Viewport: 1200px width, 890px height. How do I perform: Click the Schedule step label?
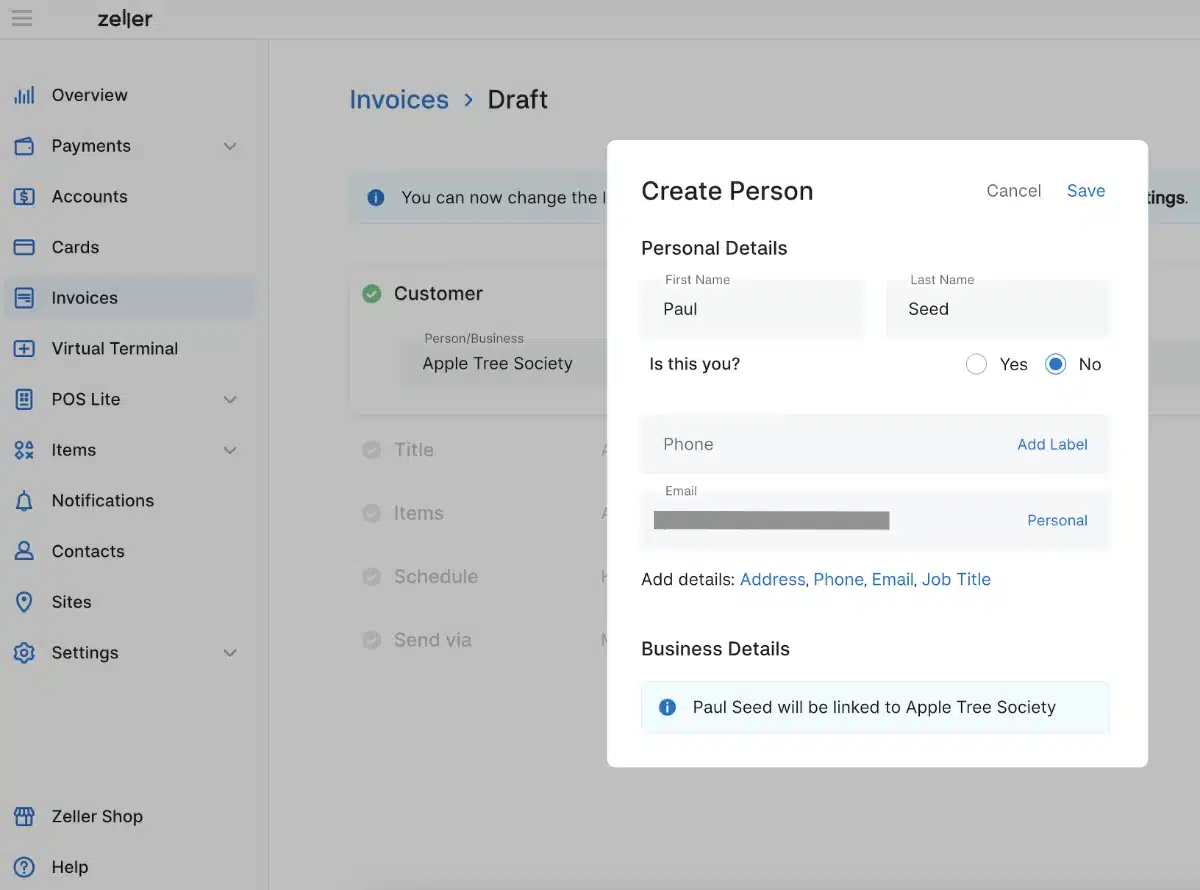coord(436,577)
